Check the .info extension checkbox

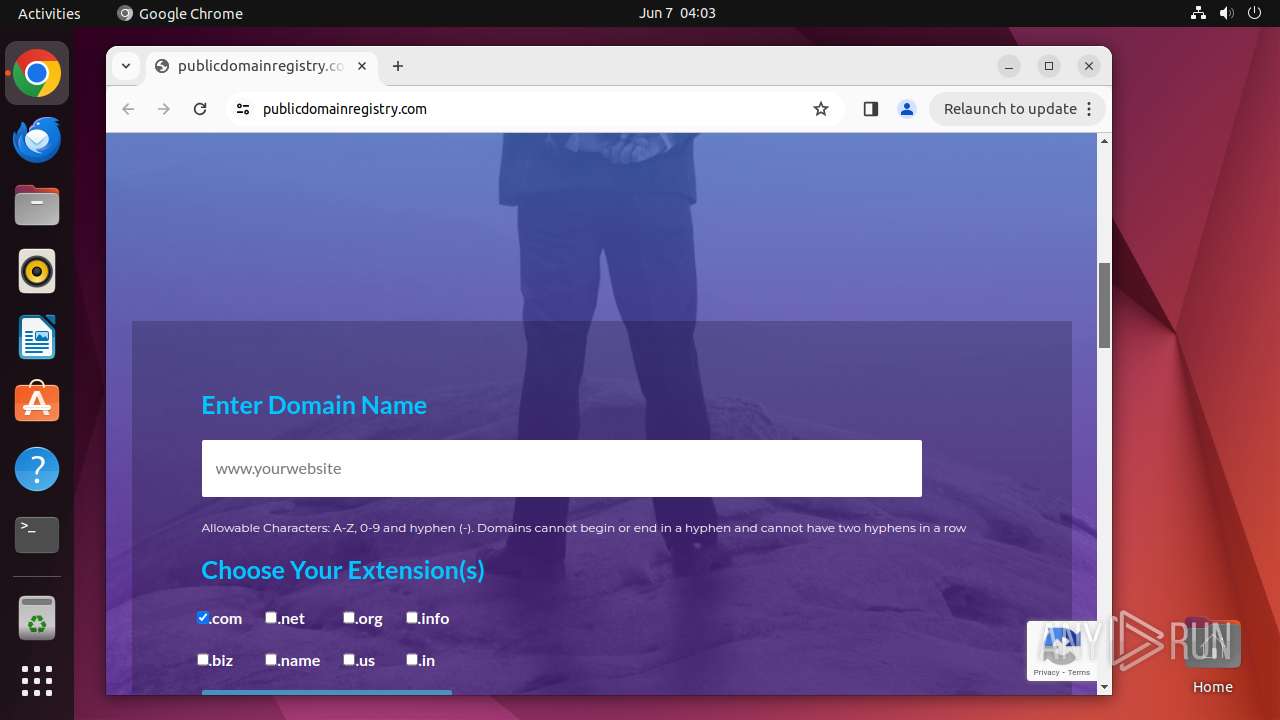[x=412, y=618]
